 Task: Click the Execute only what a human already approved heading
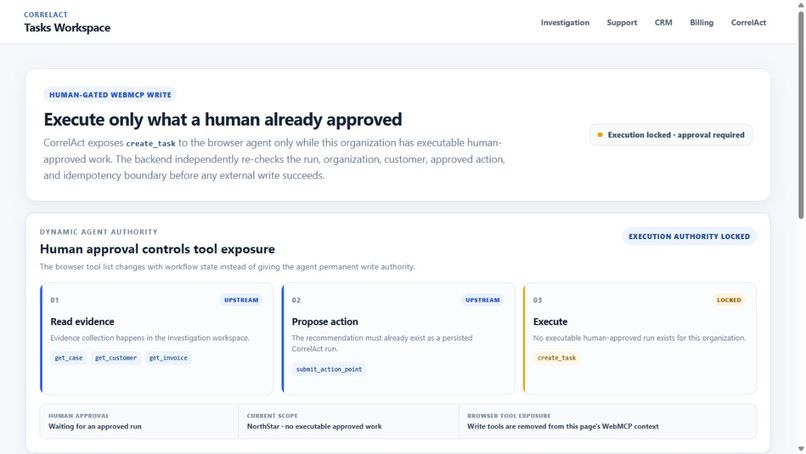pyautogui.click(x=223, y=120)
